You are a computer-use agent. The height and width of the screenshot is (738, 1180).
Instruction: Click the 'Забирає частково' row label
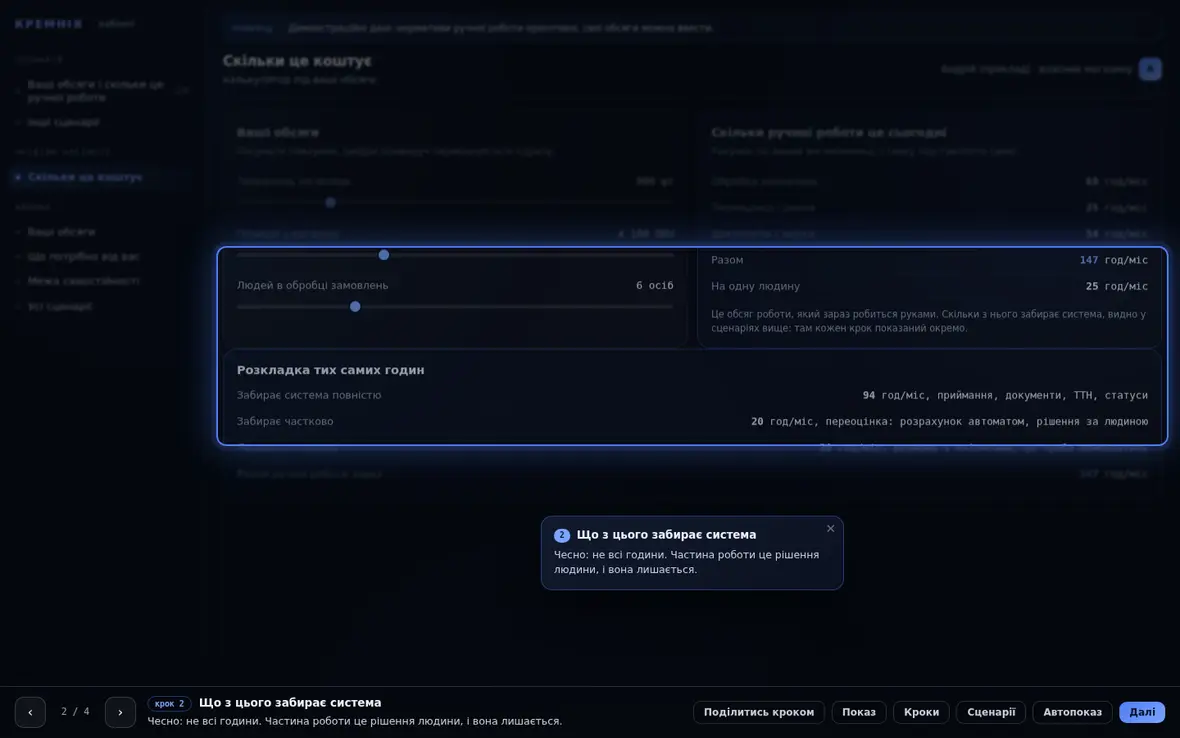284,421
